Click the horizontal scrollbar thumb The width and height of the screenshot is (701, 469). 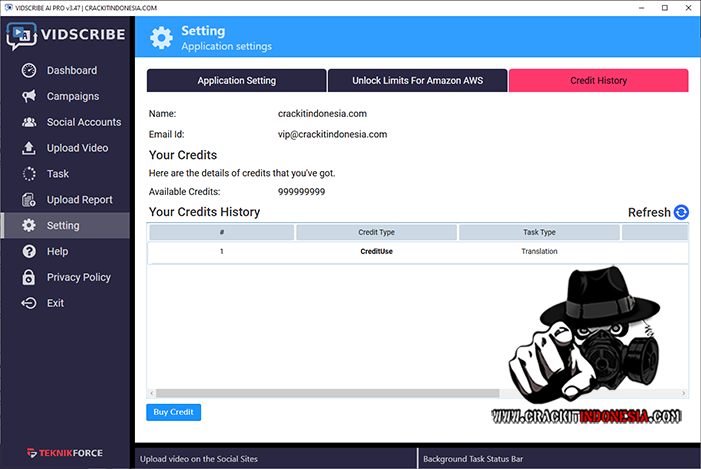327,393
